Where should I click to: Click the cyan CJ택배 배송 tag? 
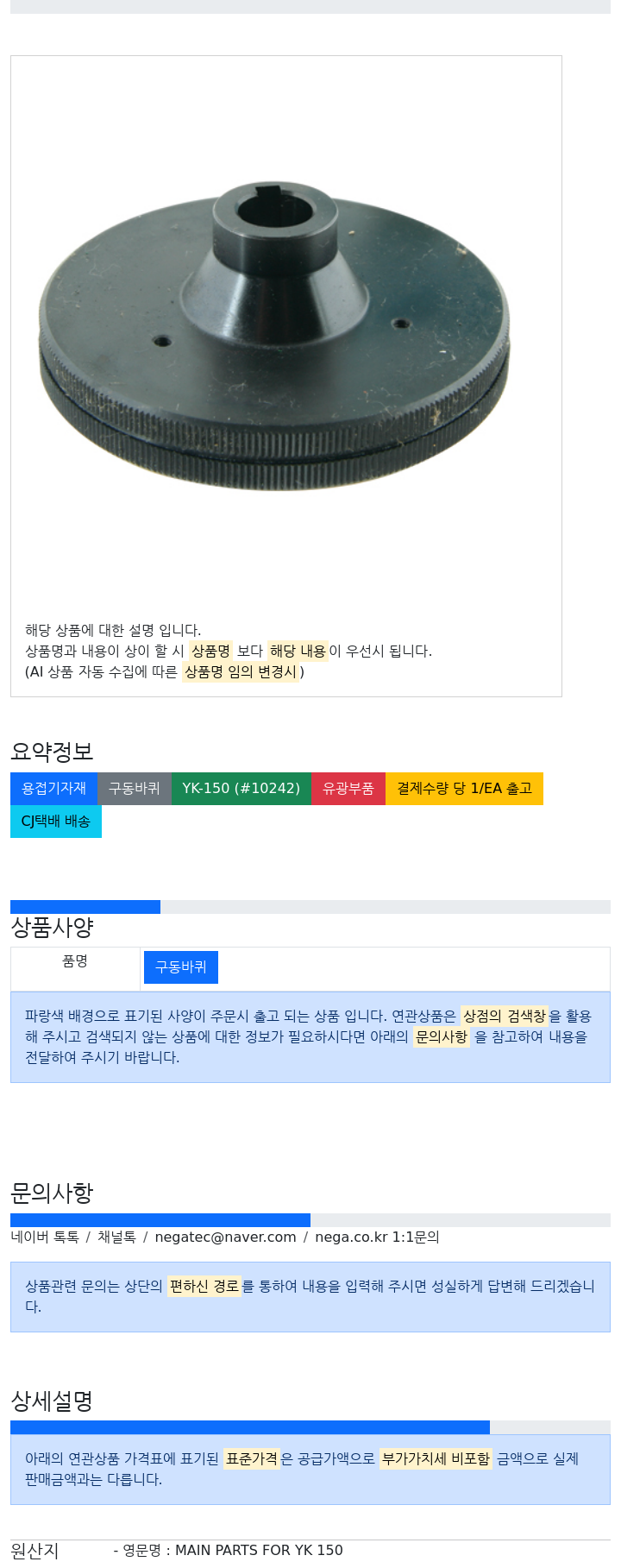[56, 822]
